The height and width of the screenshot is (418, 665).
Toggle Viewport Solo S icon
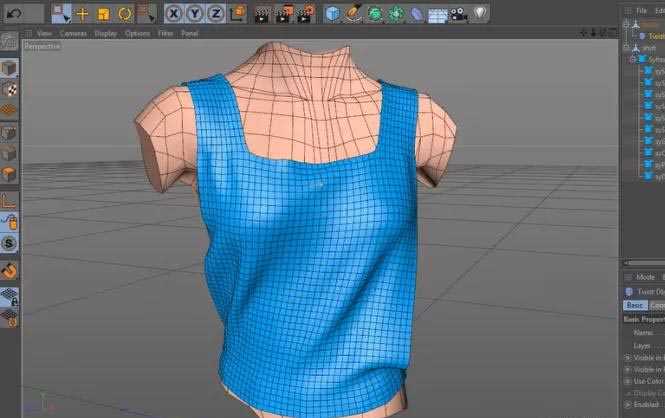(x=9, y=243)
